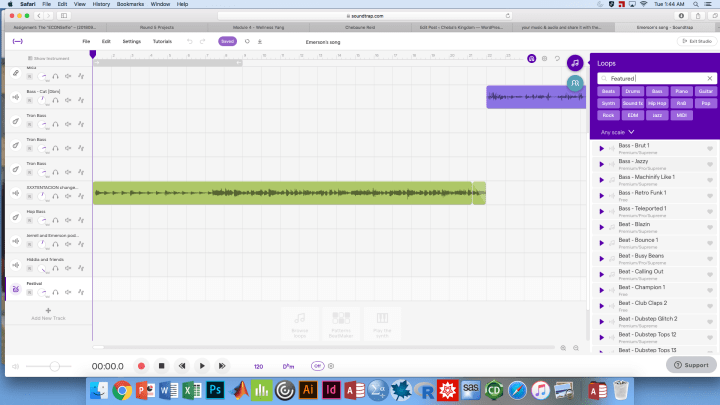
Task: Add a new track
Action: [x=48, y=314]
